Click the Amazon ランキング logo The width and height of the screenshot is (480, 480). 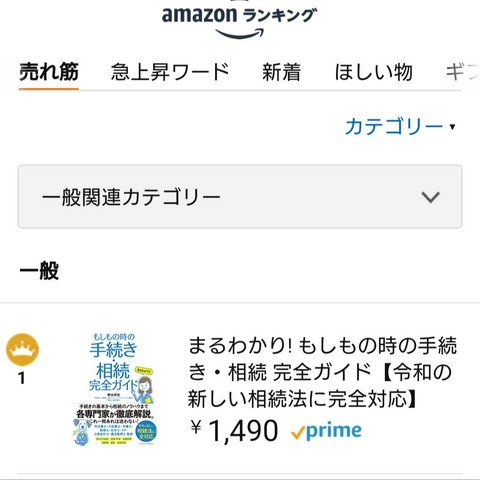click(239, 21)
